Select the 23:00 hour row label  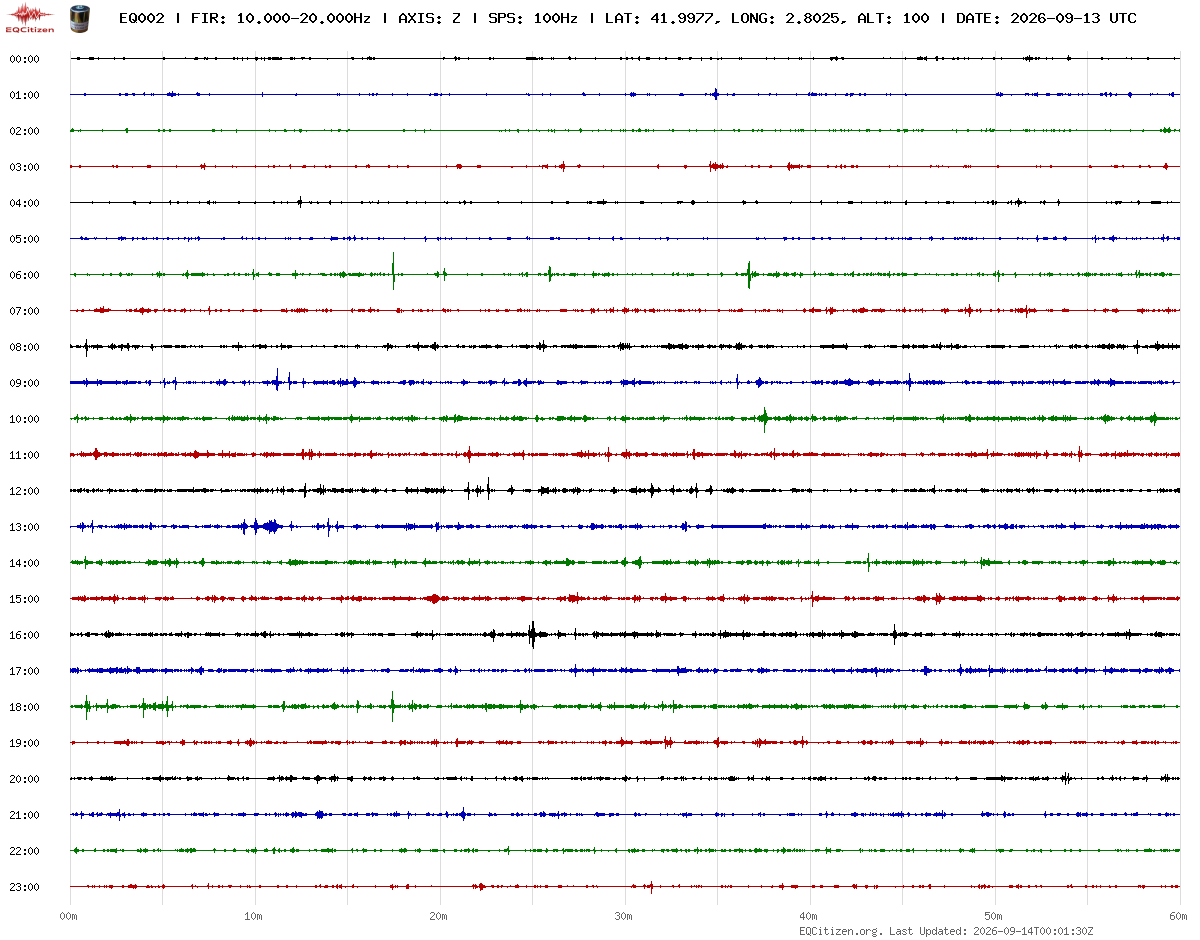[x=24, y=887]
